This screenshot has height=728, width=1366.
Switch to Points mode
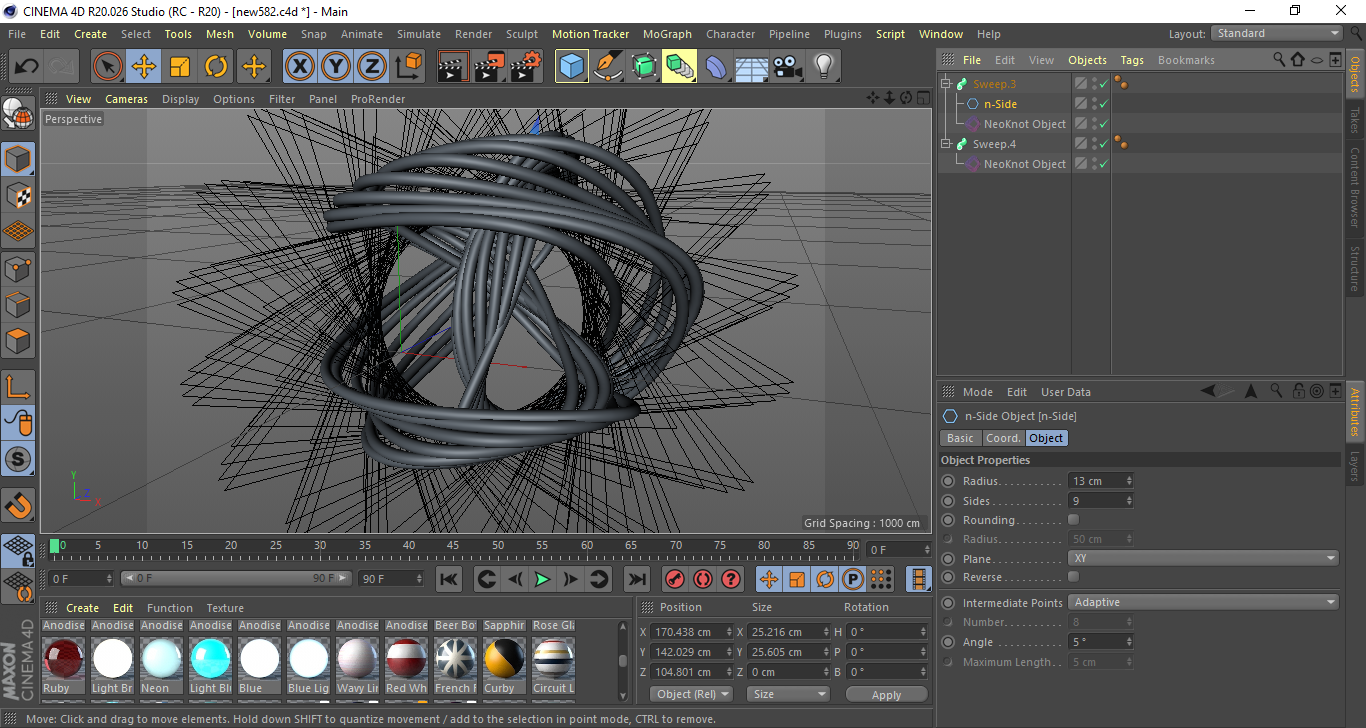tap(18, 268)
